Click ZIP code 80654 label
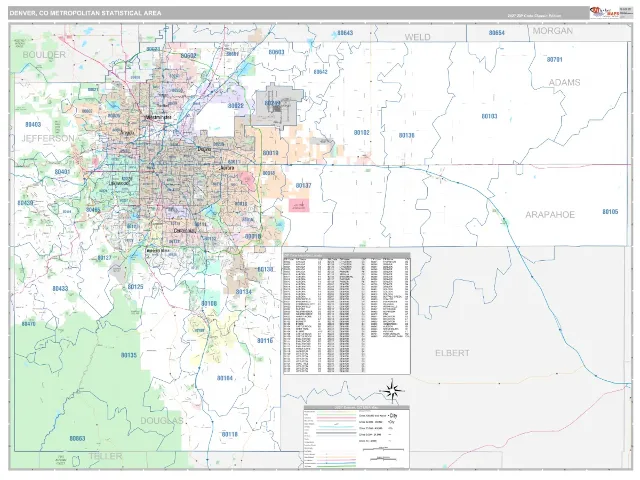 click(x=497, y=33)
